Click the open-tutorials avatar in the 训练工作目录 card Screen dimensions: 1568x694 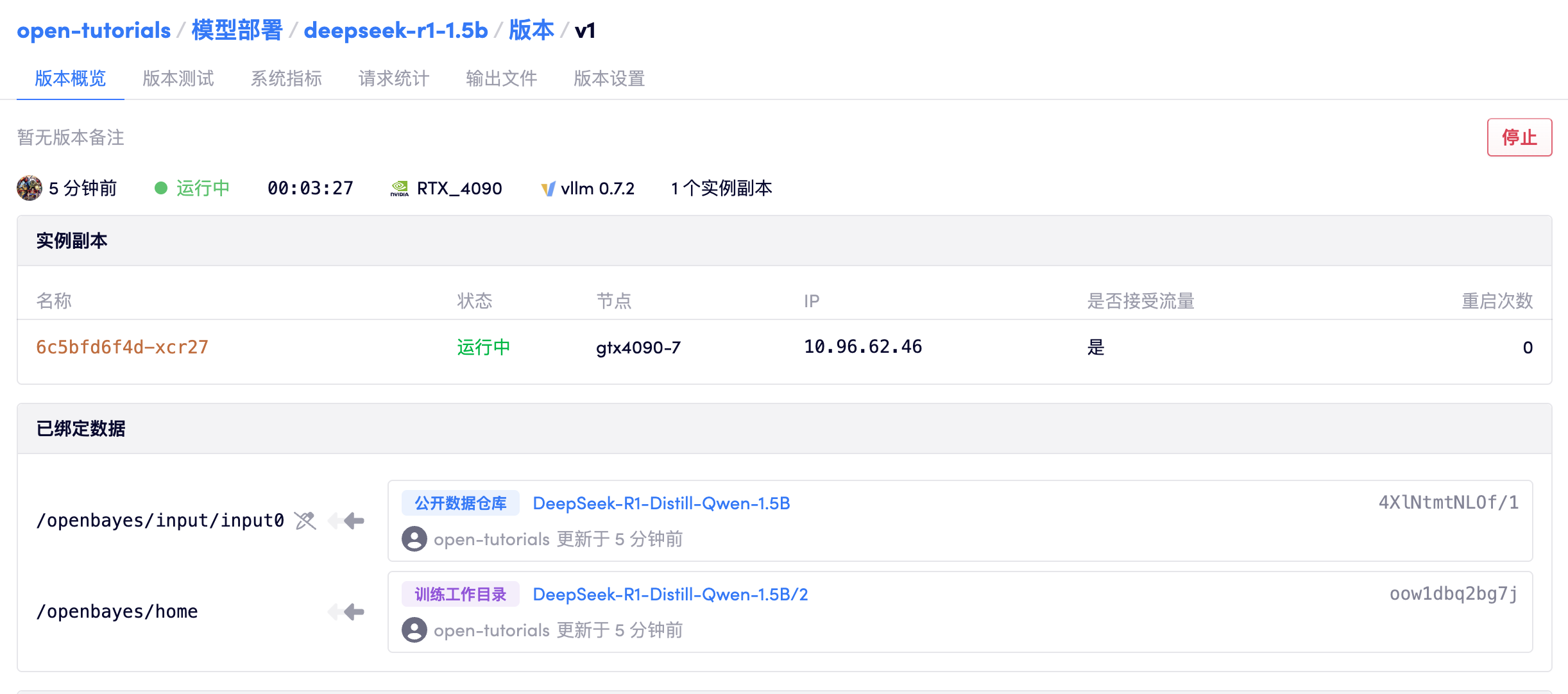click(414, 630)
